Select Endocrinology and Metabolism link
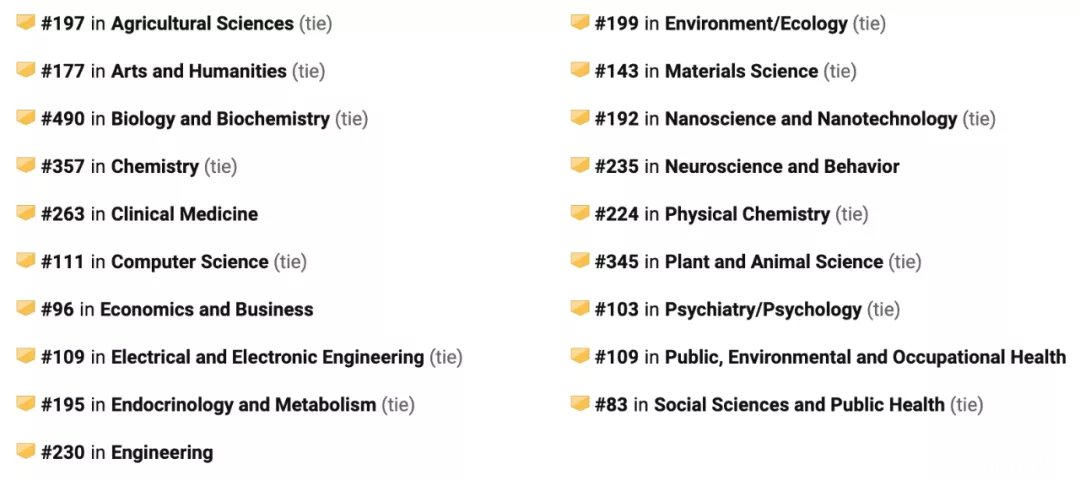 [x=243, y=405]
